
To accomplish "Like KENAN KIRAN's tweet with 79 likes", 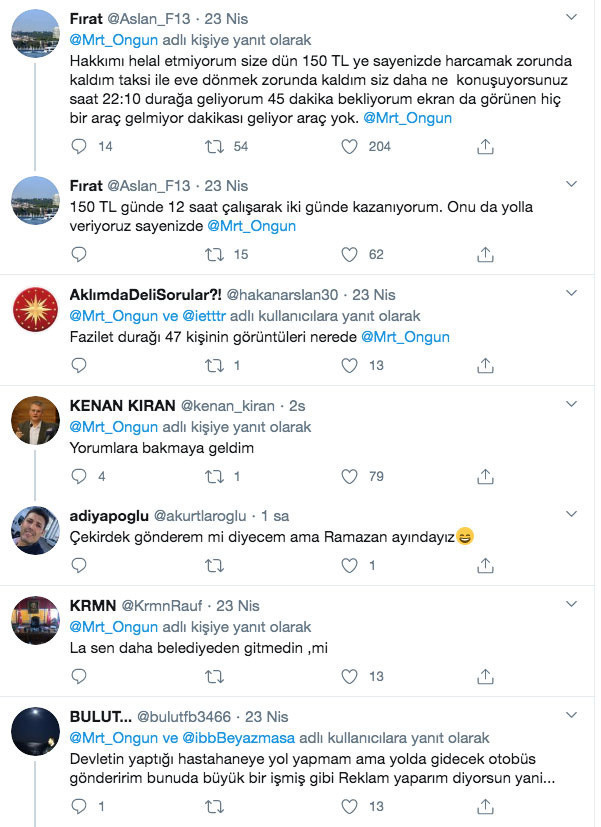I will [x=349, y=476].
